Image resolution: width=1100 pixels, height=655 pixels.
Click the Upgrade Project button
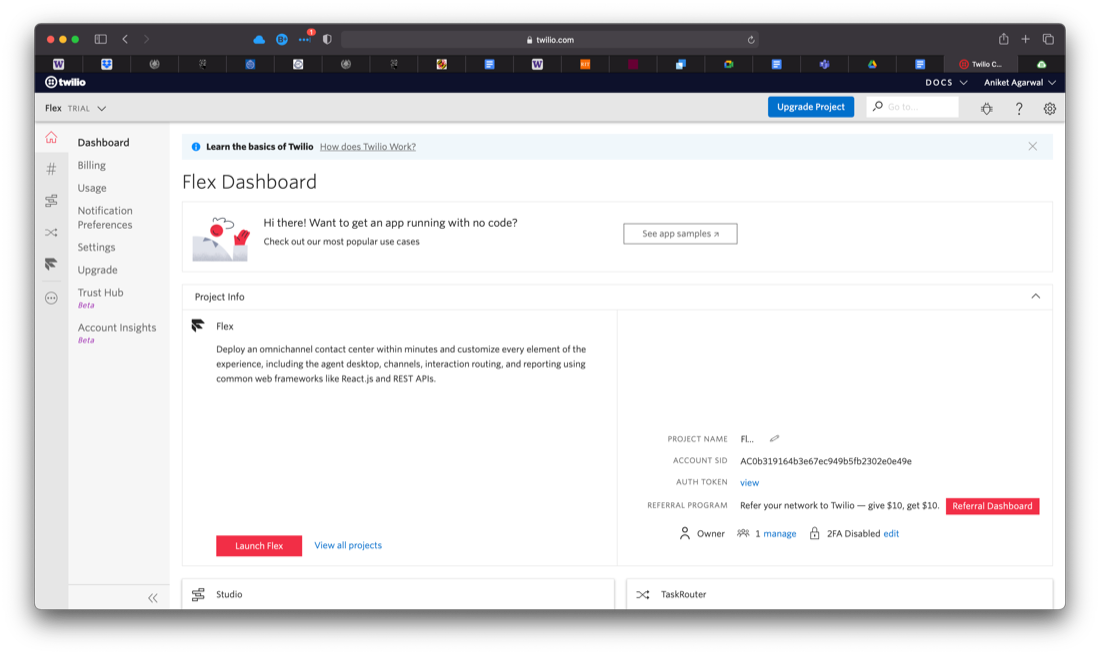point(810,107)
